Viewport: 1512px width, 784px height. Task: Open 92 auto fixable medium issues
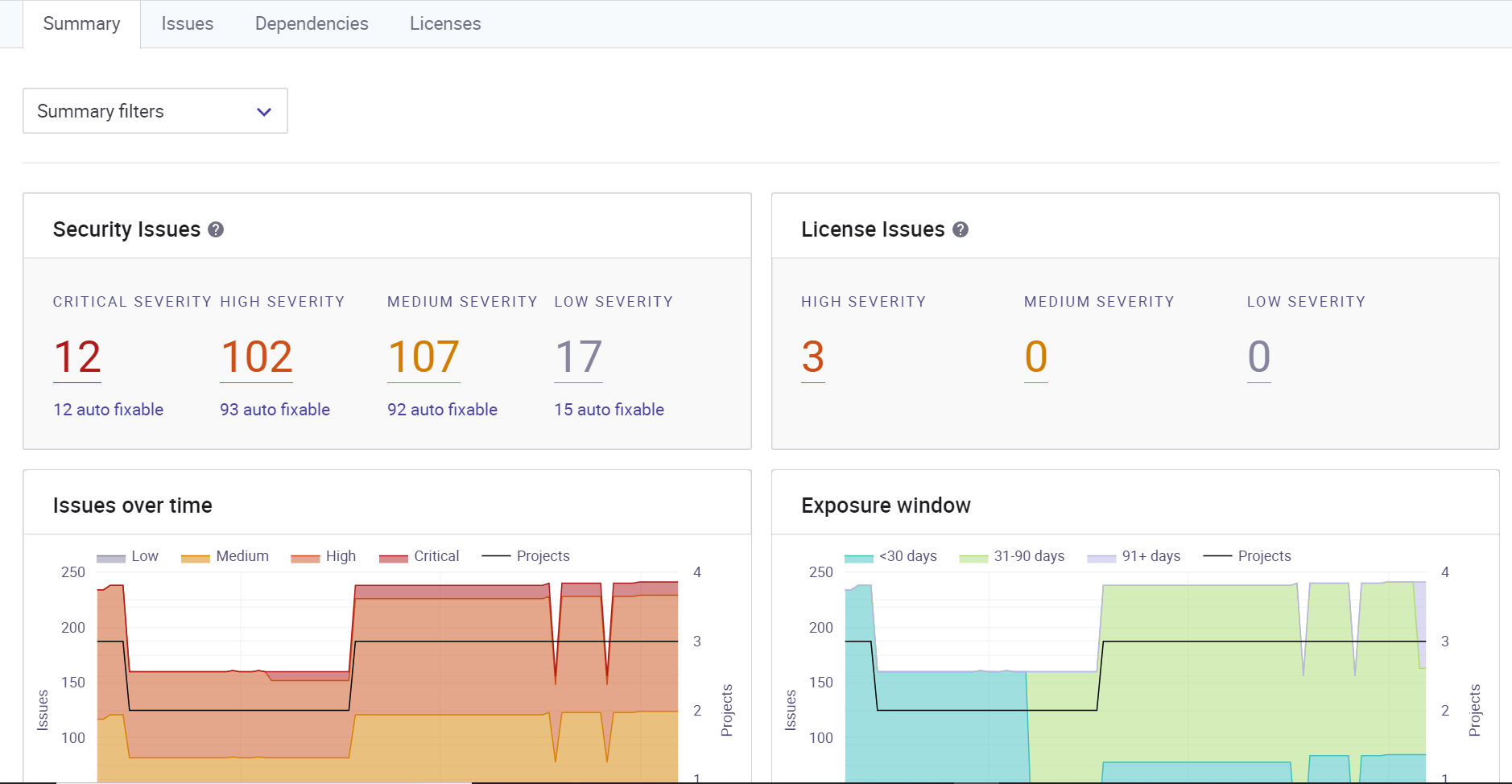pyautogui.click(x=442, y=409)
